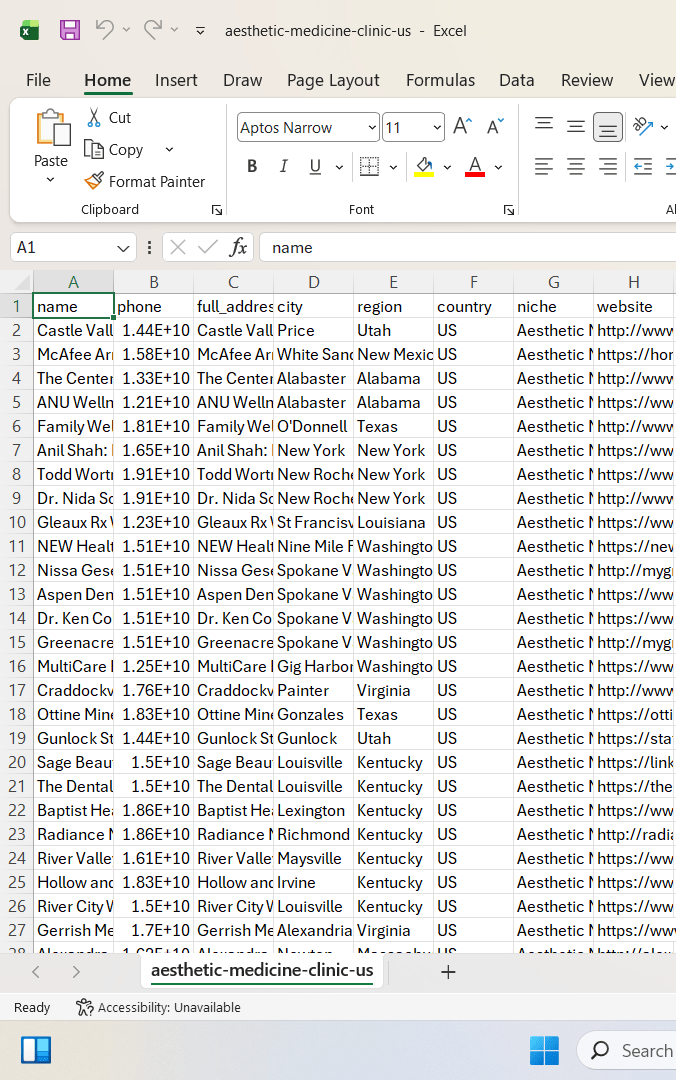Expand the Orientation dropdown arrow
This screenshot has height=1080, width=676.
coord(664,127)
